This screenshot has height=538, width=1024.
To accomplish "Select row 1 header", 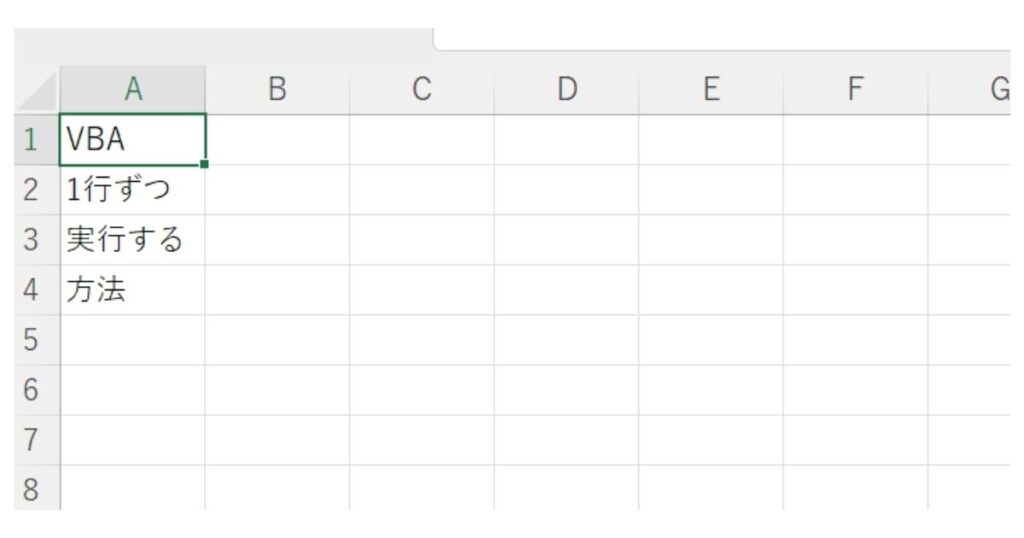I will click(31, 140).
